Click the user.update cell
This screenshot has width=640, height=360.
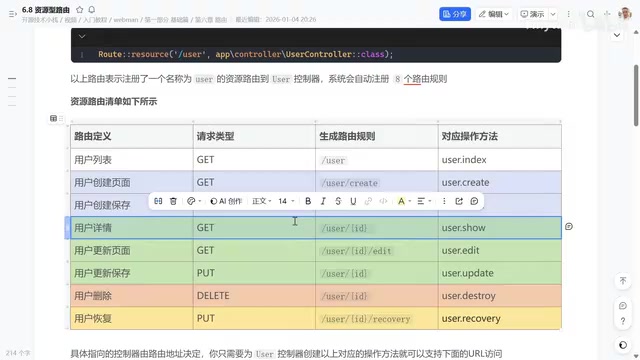[x=500, y=273]
